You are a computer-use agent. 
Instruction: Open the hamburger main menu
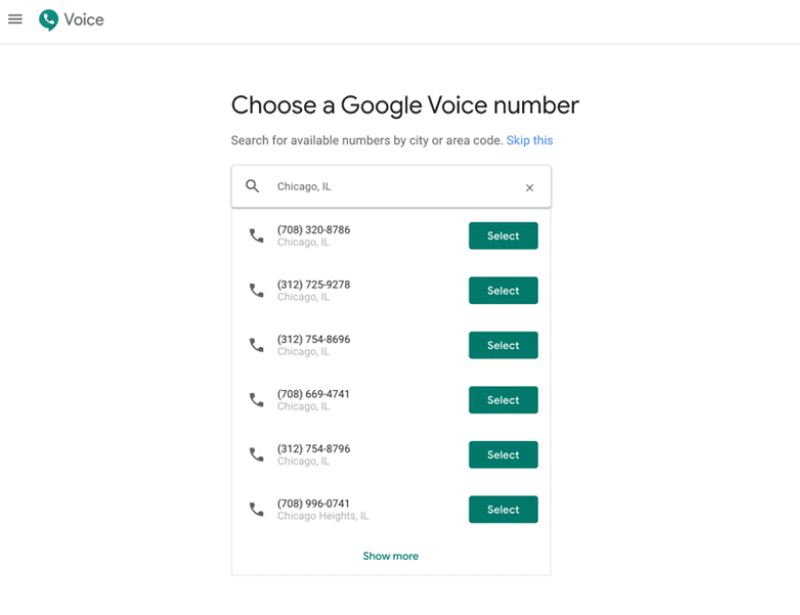tap(15, 19)
